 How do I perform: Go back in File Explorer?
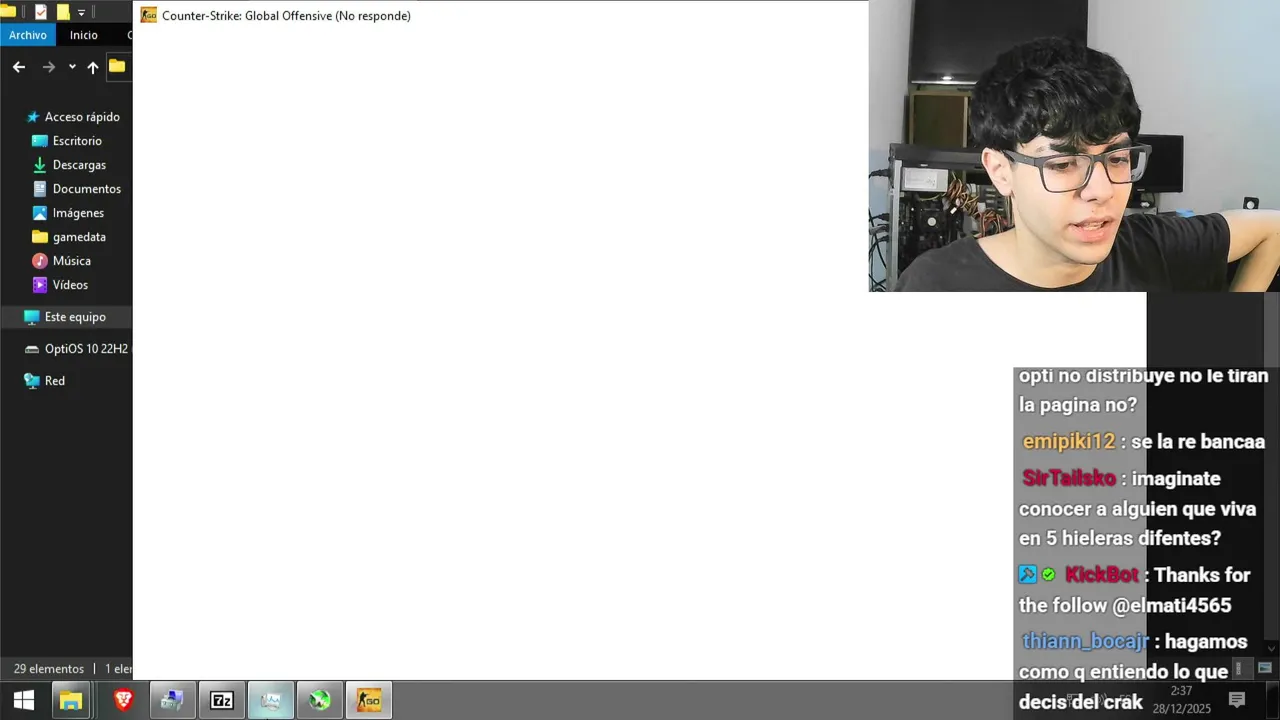(x=19, y=67)
